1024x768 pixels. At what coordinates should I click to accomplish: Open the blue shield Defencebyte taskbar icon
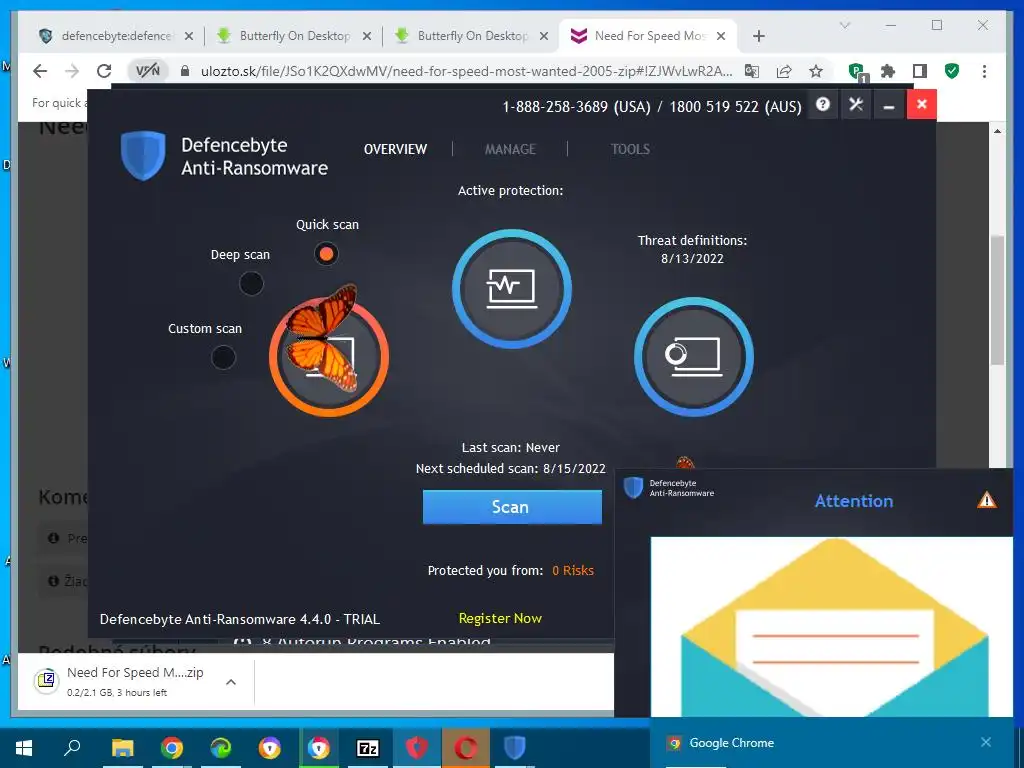click(x=515, y=748)
